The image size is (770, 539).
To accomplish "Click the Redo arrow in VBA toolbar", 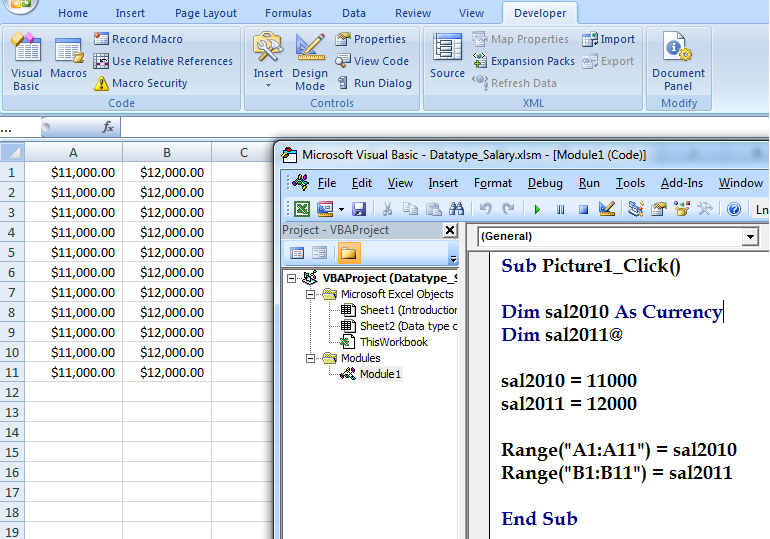I will click(508, 209).
